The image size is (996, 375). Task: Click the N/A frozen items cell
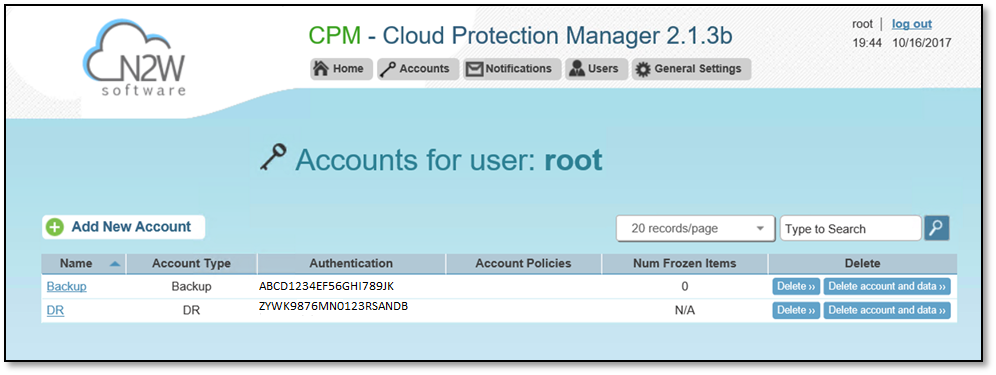[685, 311]
